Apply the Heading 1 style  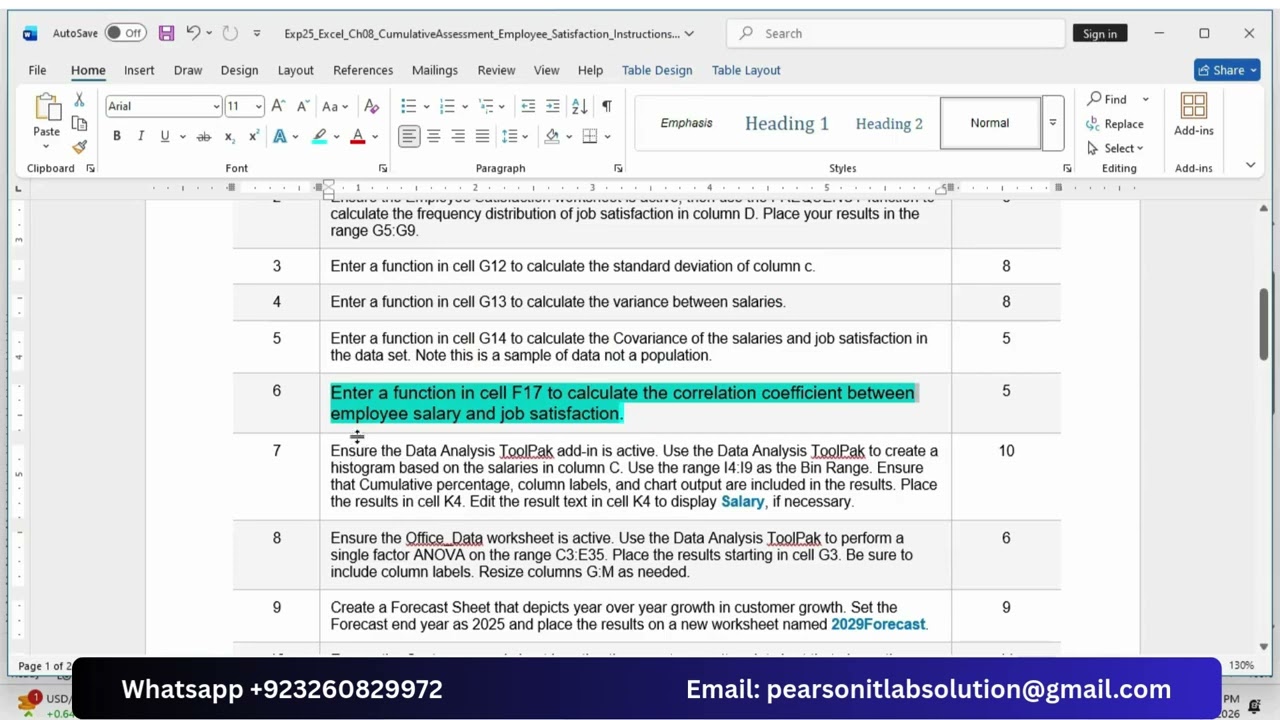(787, 123)
